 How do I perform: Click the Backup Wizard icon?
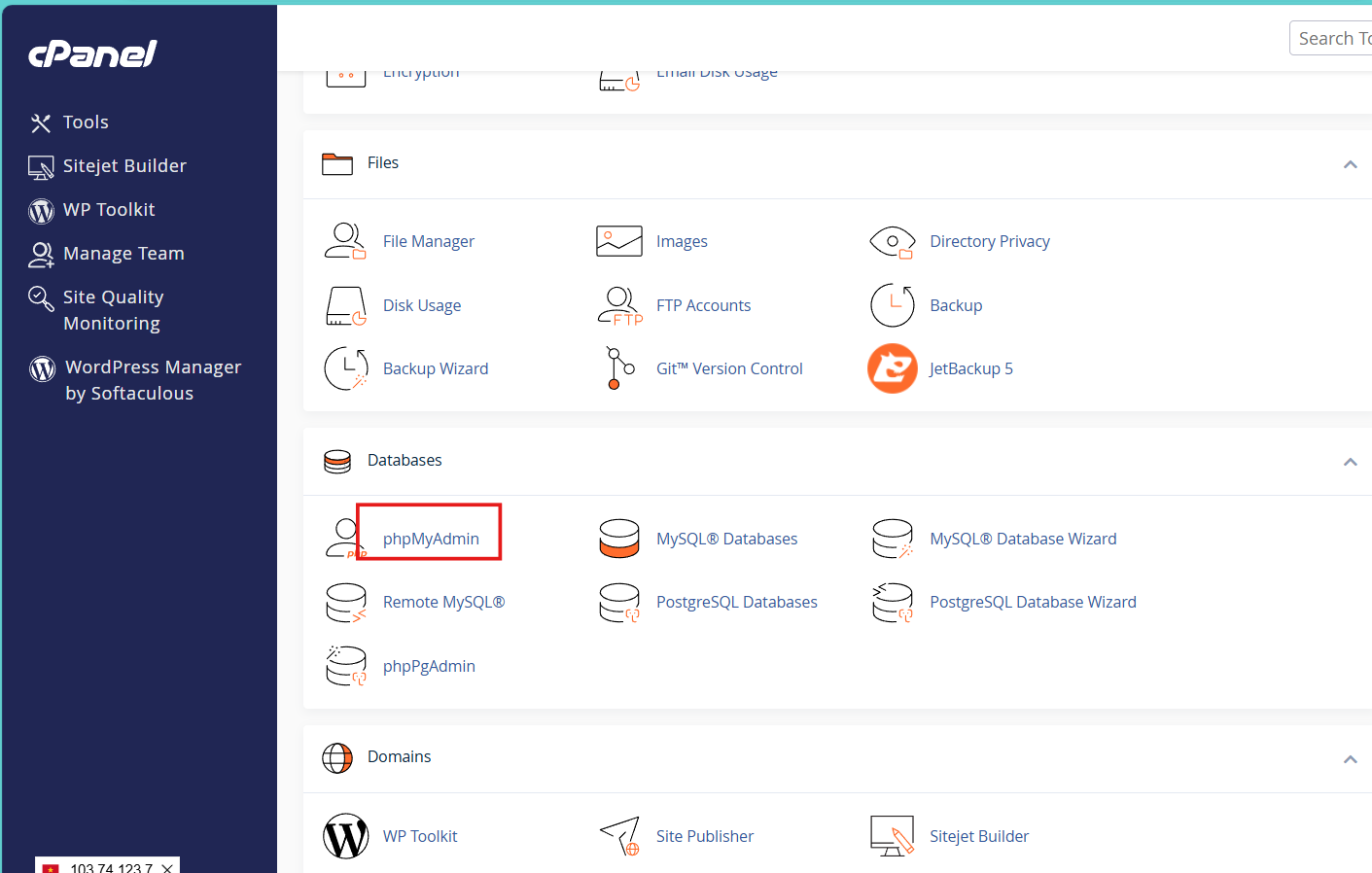346,368
